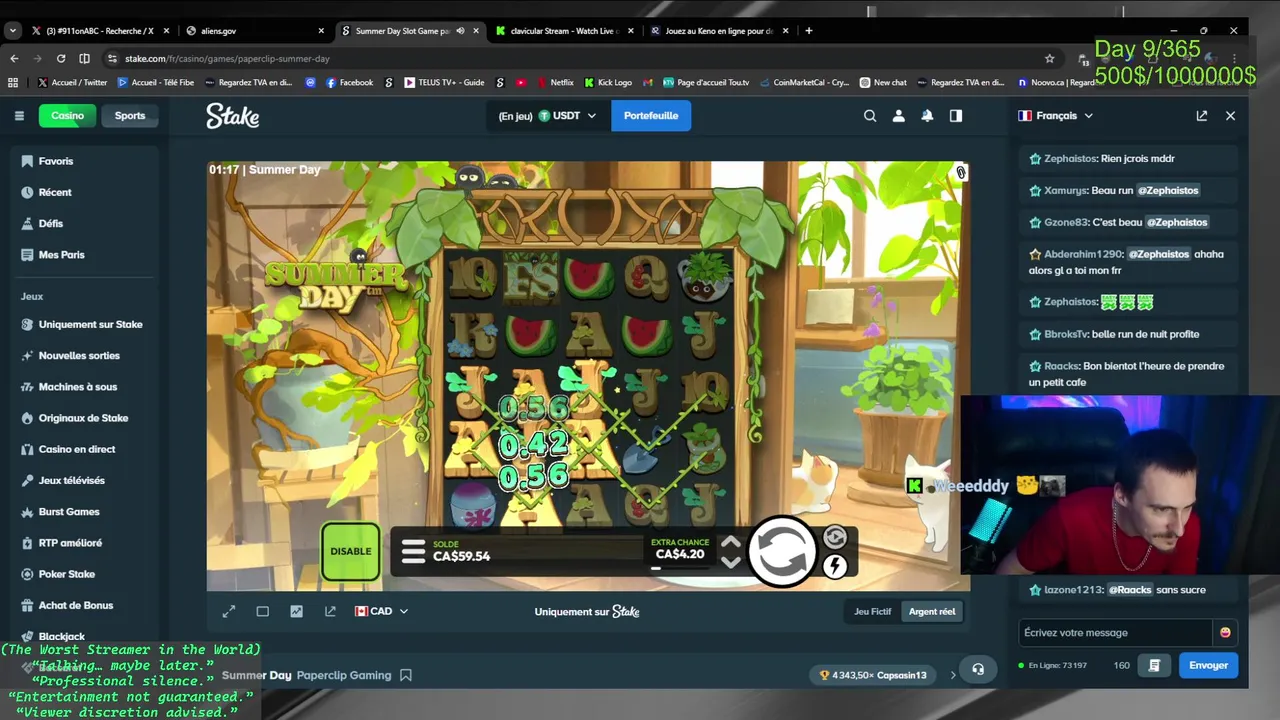
Task: Open the user profile icon
Action: (899, 116)
